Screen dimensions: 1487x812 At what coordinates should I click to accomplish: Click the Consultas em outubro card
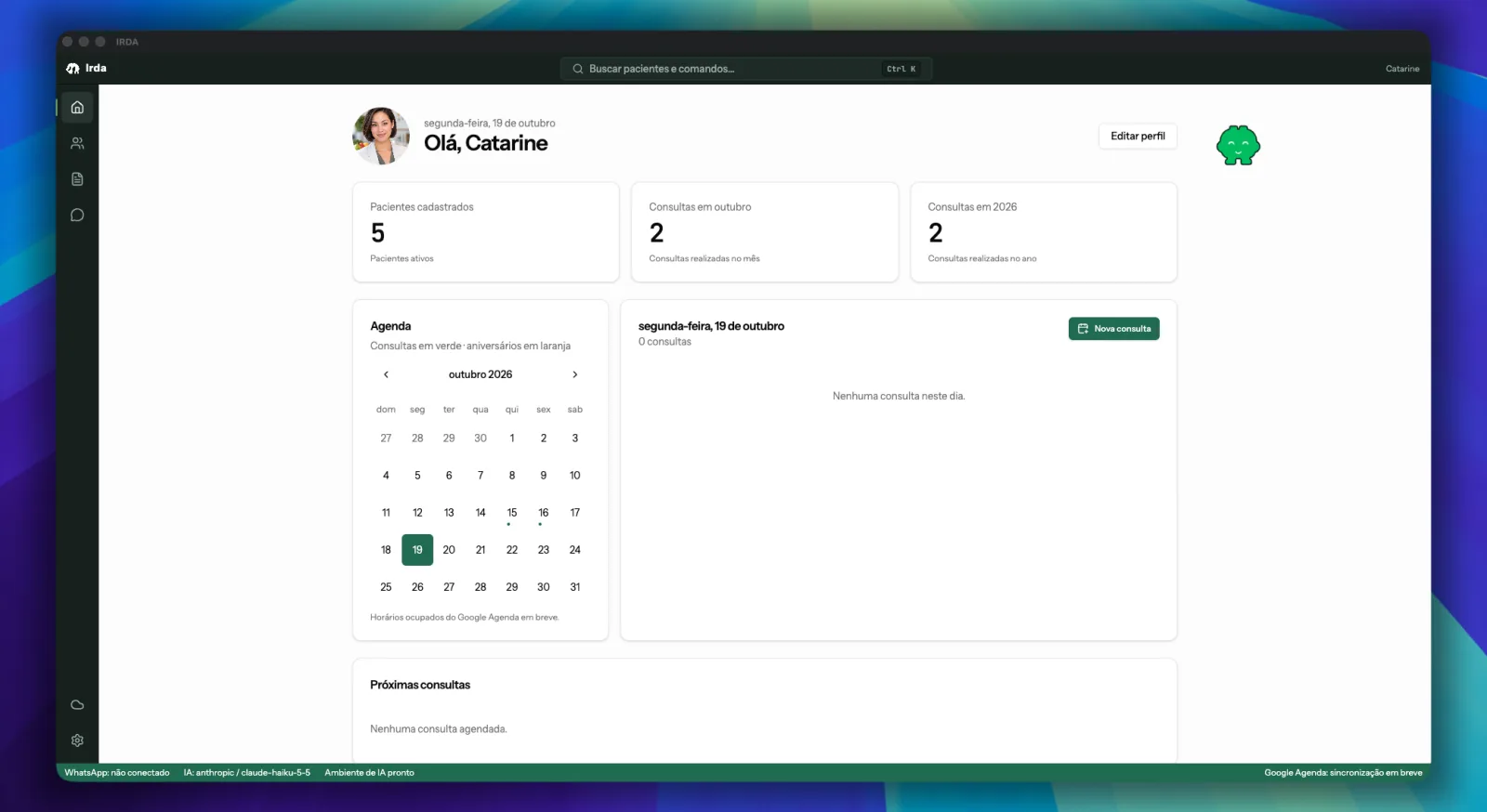pyautogui.click(x=765, y=232)
